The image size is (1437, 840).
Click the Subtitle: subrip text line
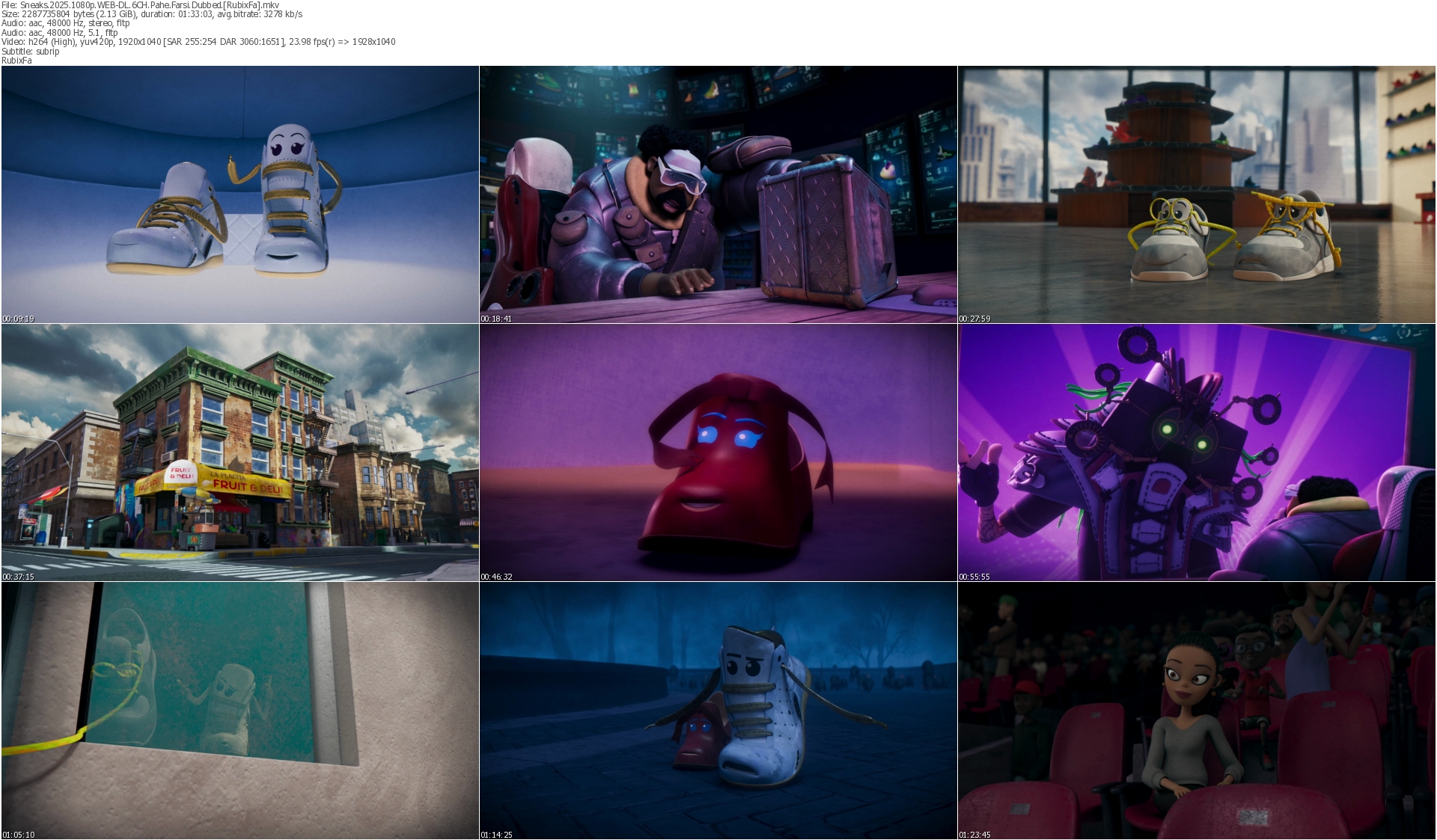pyautogui.click(x=31, y=52)
